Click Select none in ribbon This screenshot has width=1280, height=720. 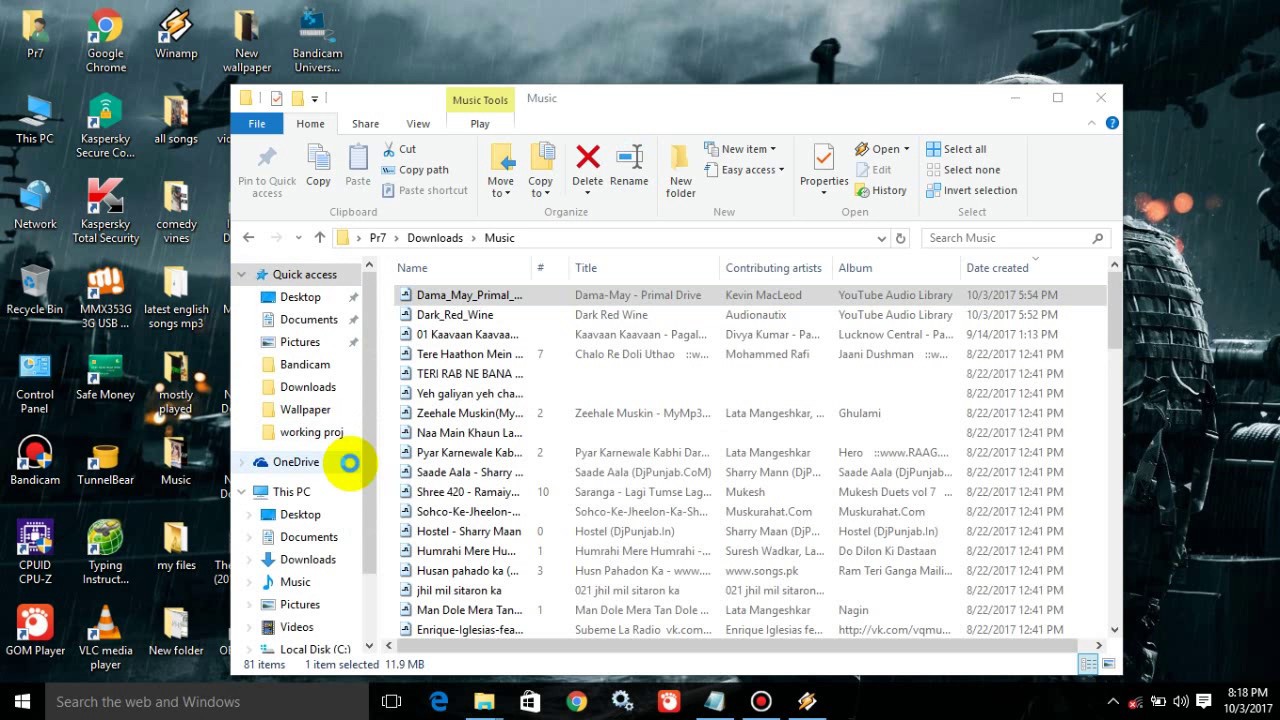coord(963,170)
